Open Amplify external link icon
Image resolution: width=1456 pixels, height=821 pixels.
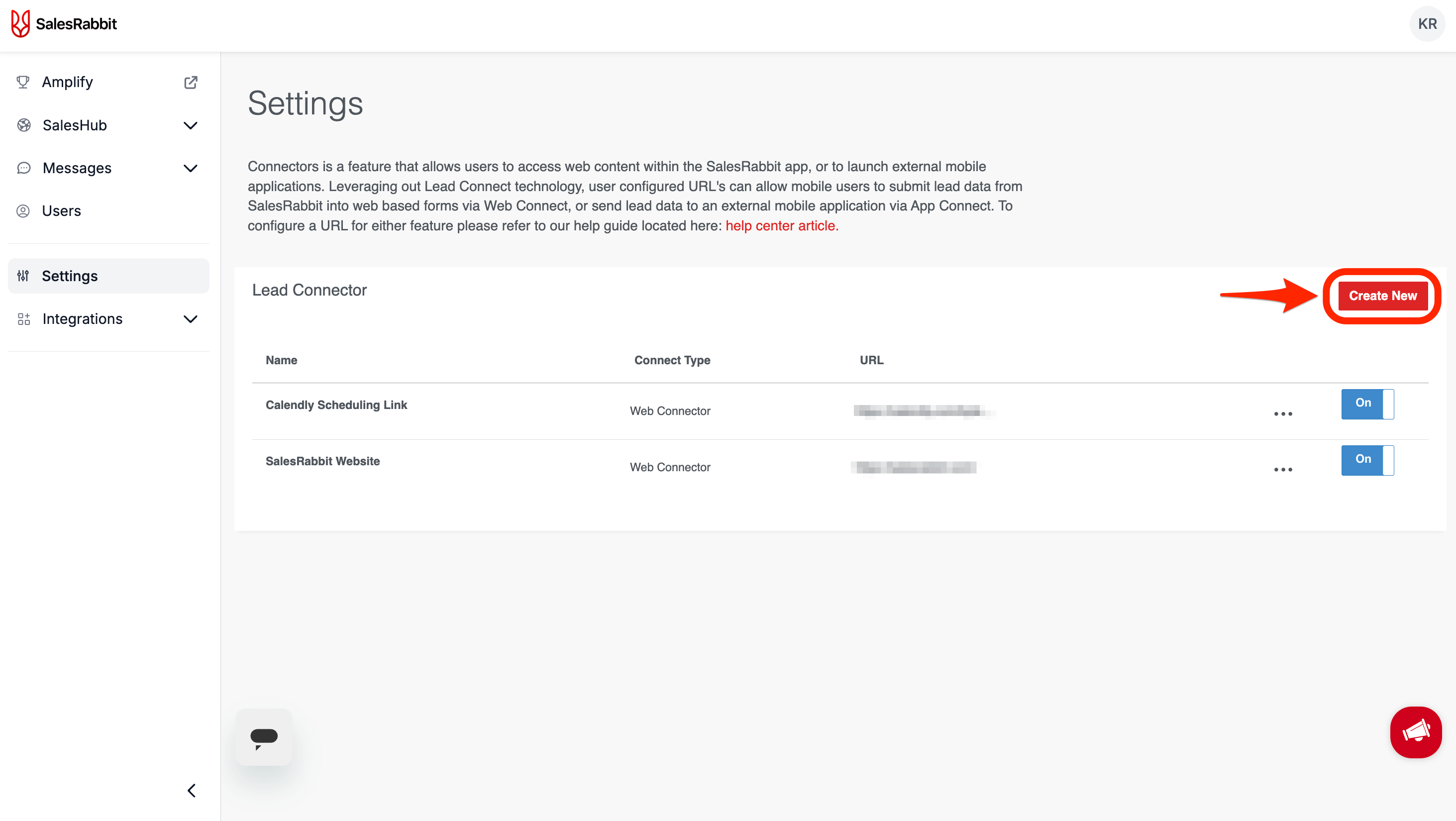click(191, 83)
